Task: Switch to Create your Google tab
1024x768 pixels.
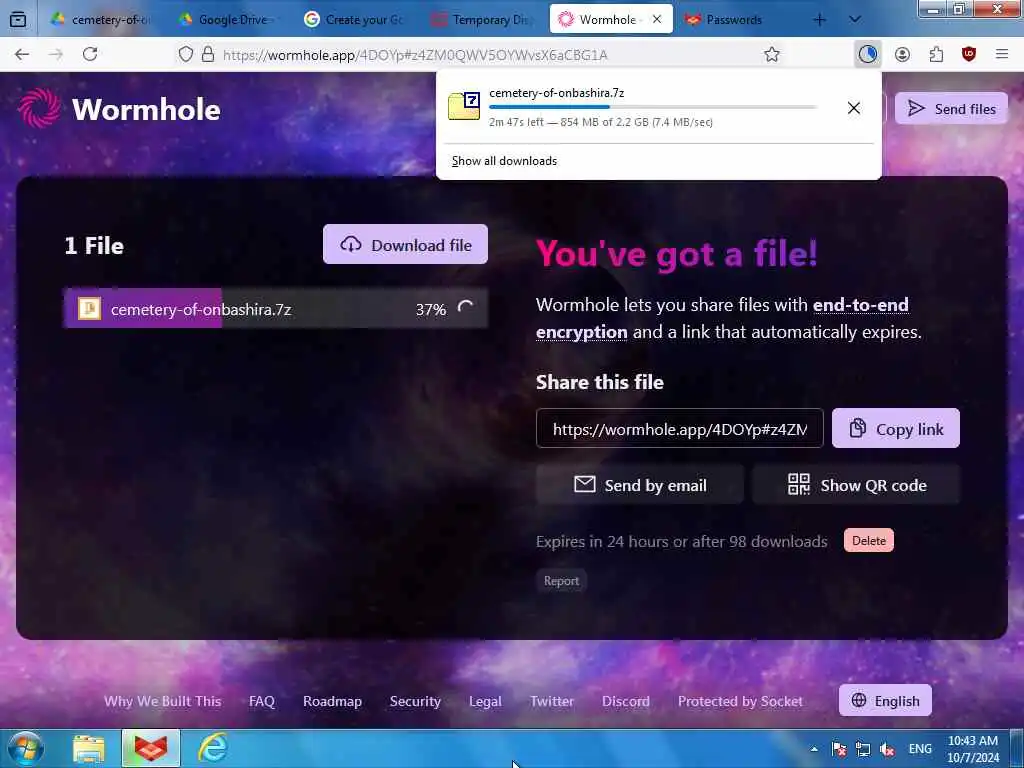Action: click(x=353, y=20)
